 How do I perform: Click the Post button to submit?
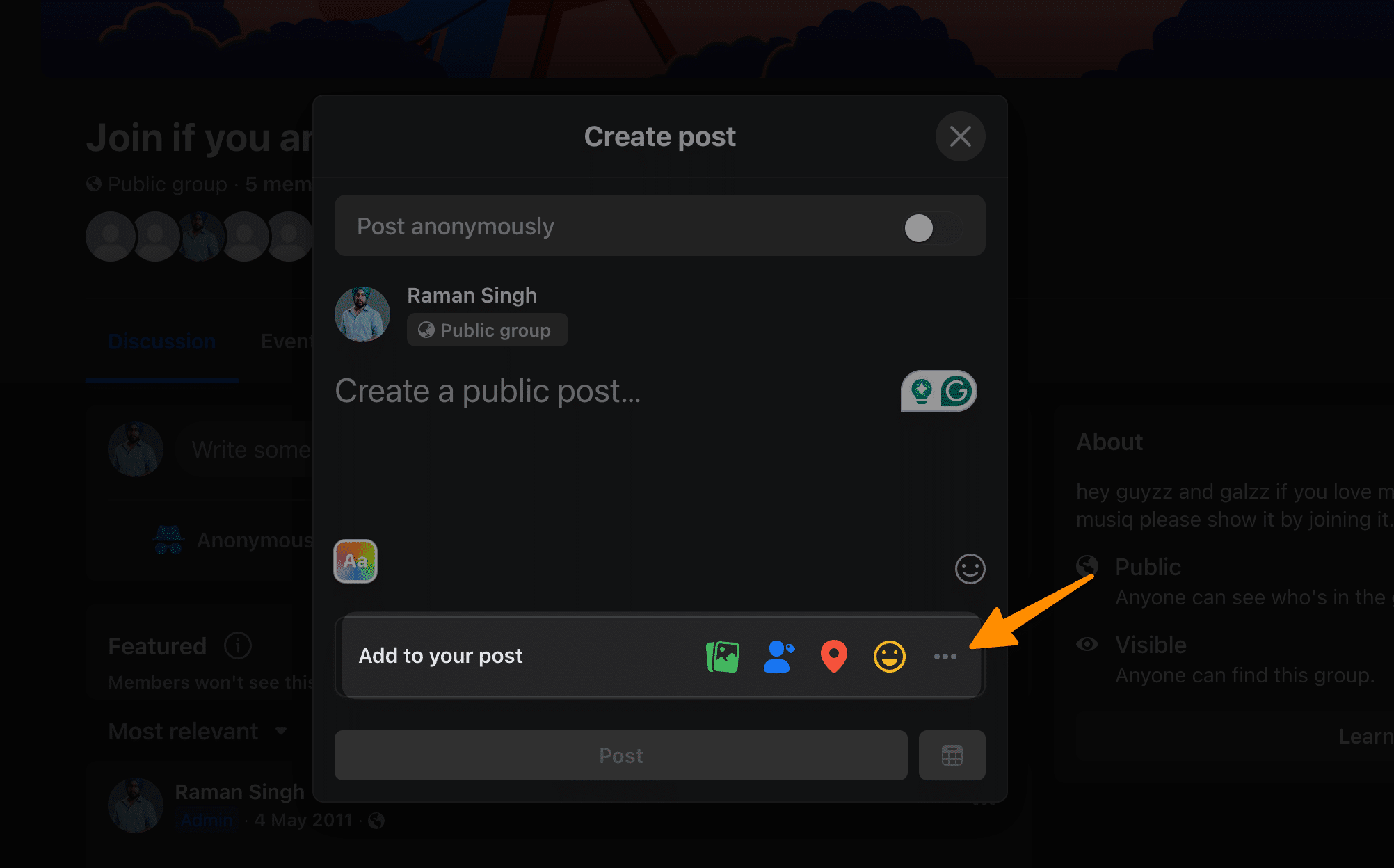point(619,755)
